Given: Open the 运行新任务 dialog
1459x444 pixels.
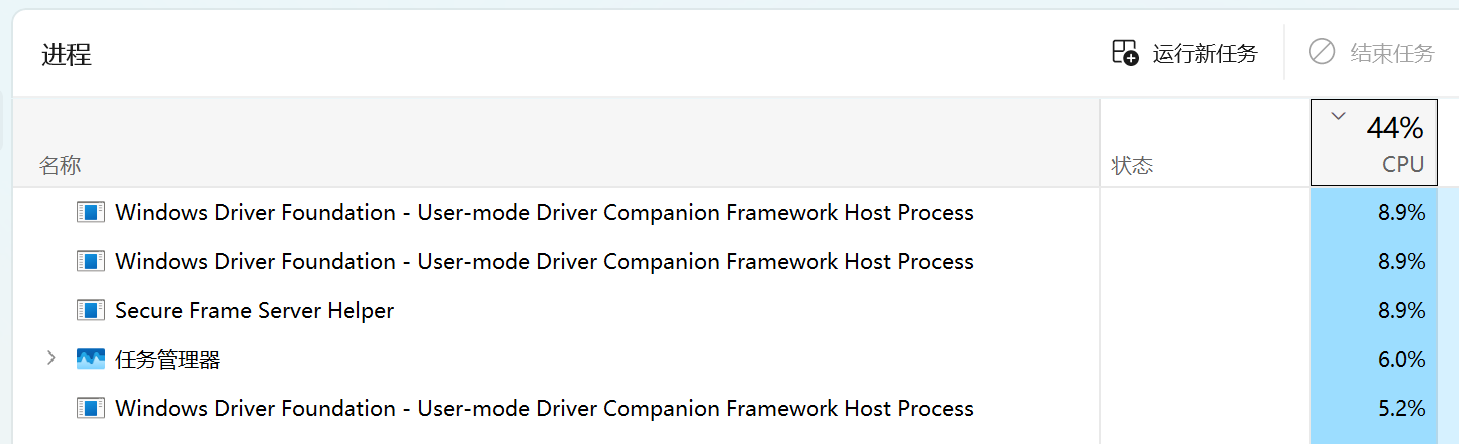Looking at the screenshot, I should [x=1185, y=53].
